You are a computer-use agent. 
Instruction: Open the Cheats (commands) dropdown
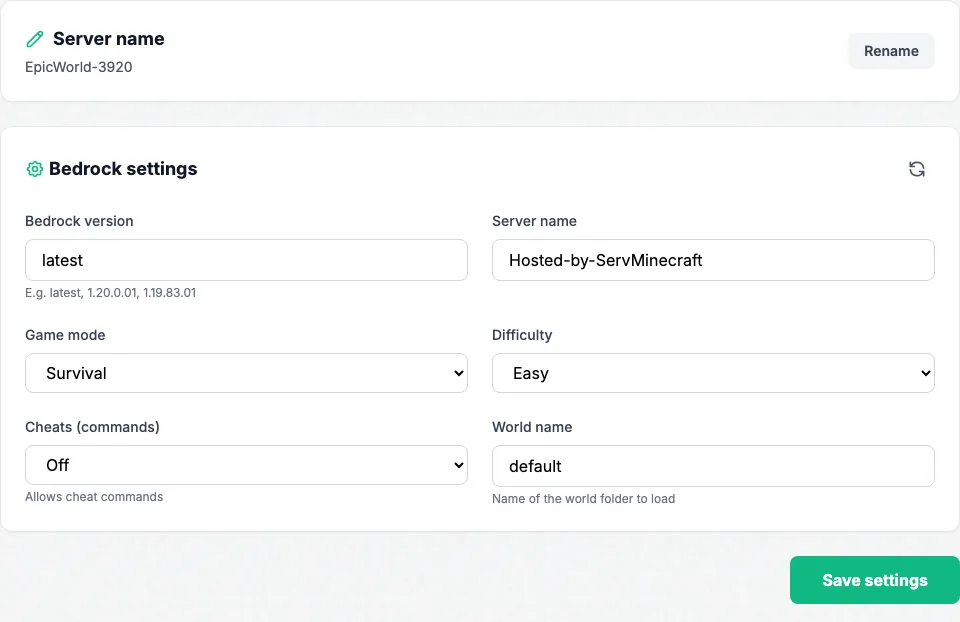246,465
